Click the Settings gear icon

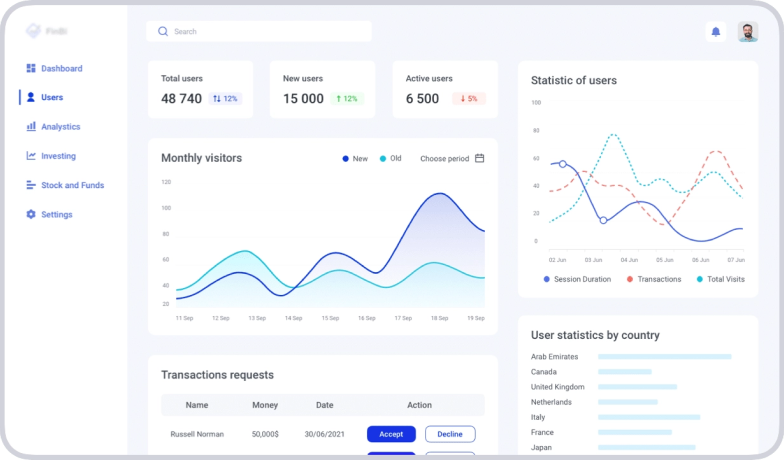(31, 214)
